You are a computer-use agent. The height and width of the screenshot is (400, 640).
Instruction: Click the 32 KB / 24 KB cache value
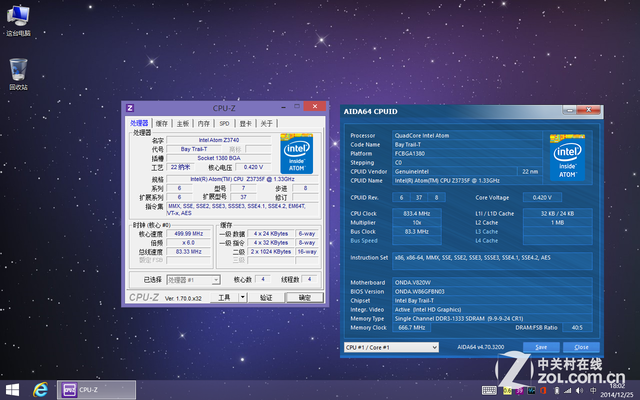pos(558,213)
